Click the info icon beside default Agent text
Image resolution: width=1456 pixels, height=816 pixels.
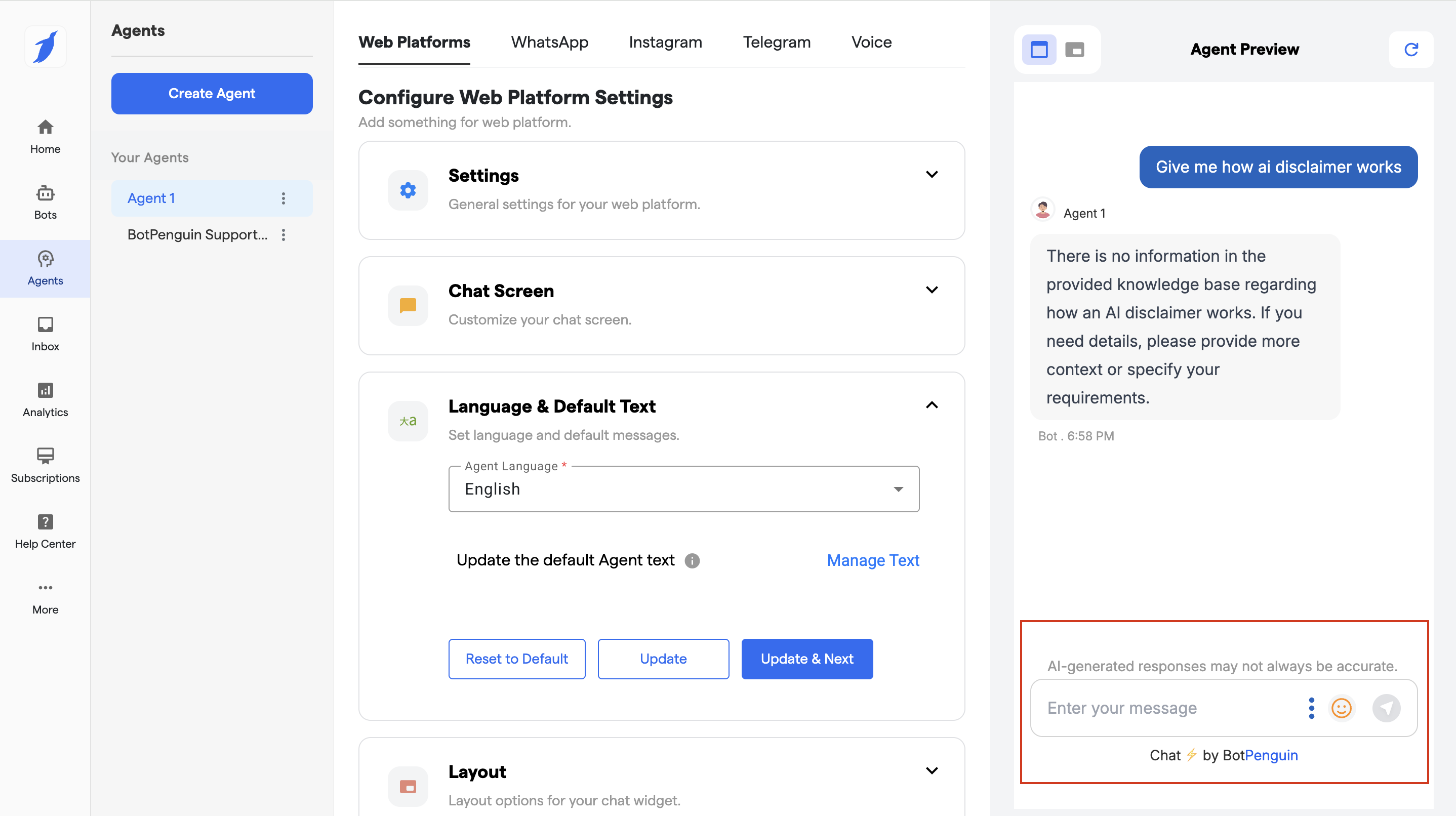coord(692,560)
